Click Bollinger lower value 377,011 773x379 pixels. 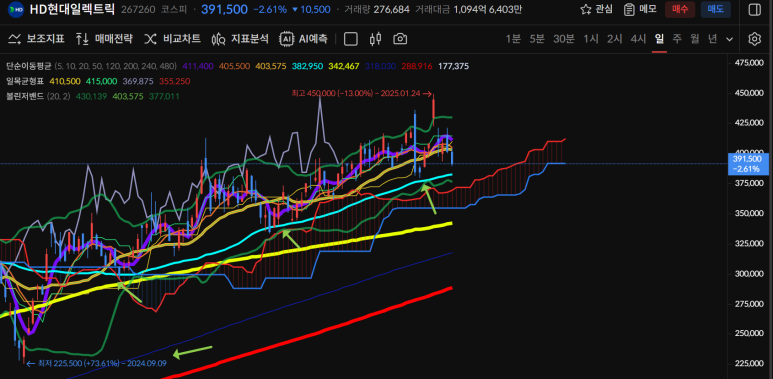pyautogui.click(x=164, y=96)
